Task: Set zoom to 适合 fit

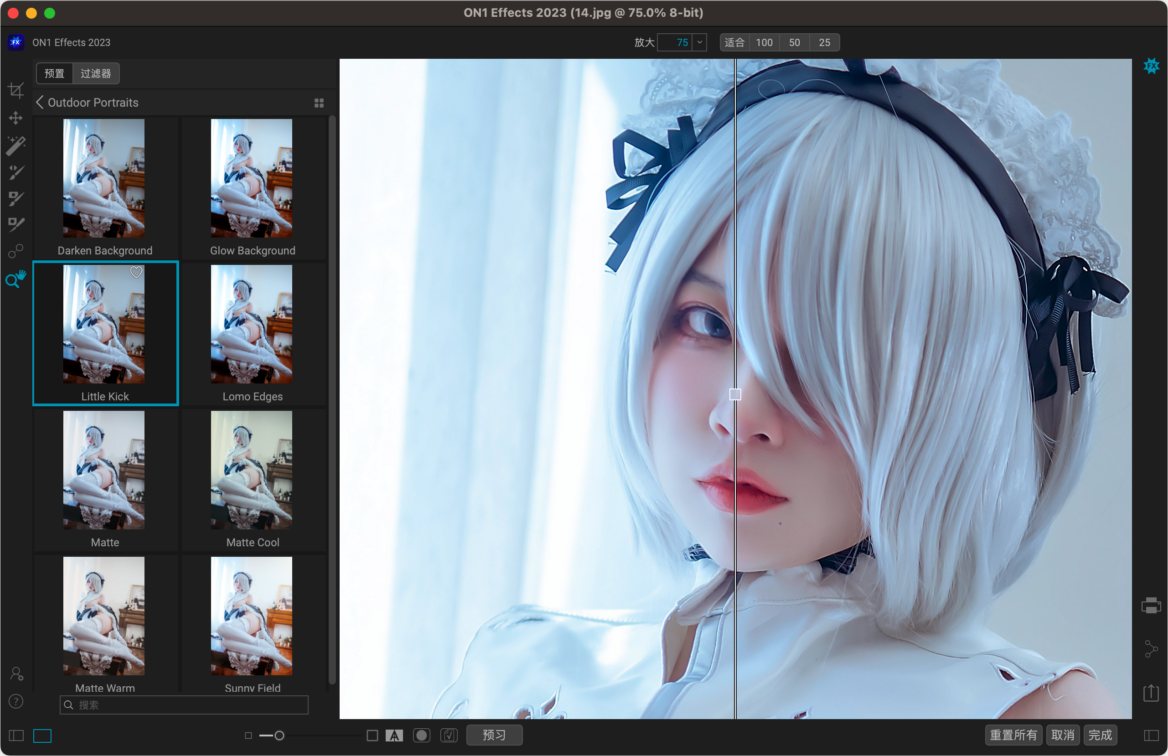Action: pos(734,42)
